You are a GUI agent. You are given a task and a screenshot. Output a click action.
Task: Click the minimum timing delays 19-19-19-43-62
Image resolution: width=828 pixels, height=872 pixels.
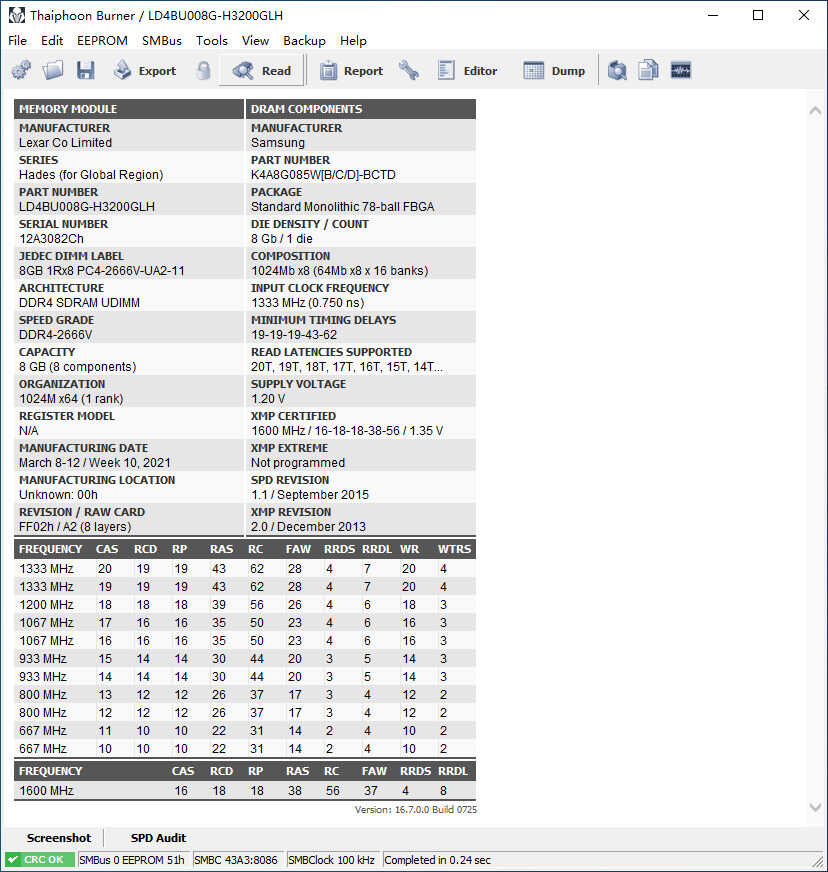(294, 335)
